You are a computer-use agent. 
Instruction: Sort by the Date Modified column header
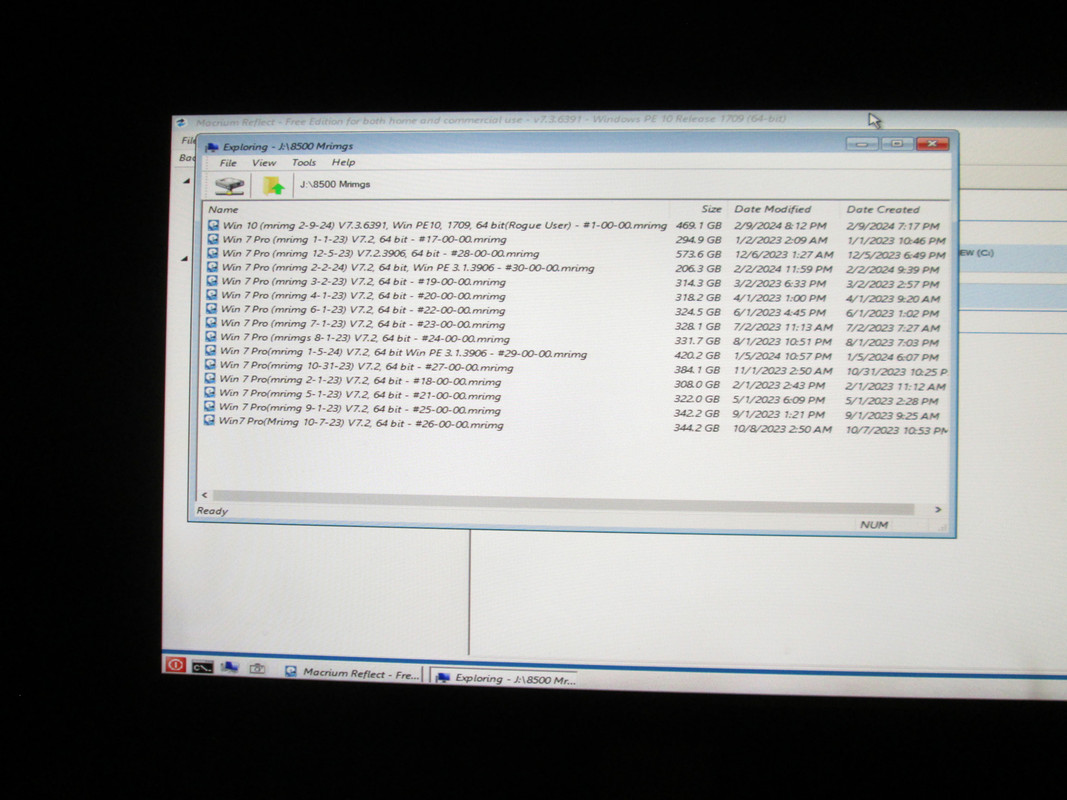tap(772, 209)
